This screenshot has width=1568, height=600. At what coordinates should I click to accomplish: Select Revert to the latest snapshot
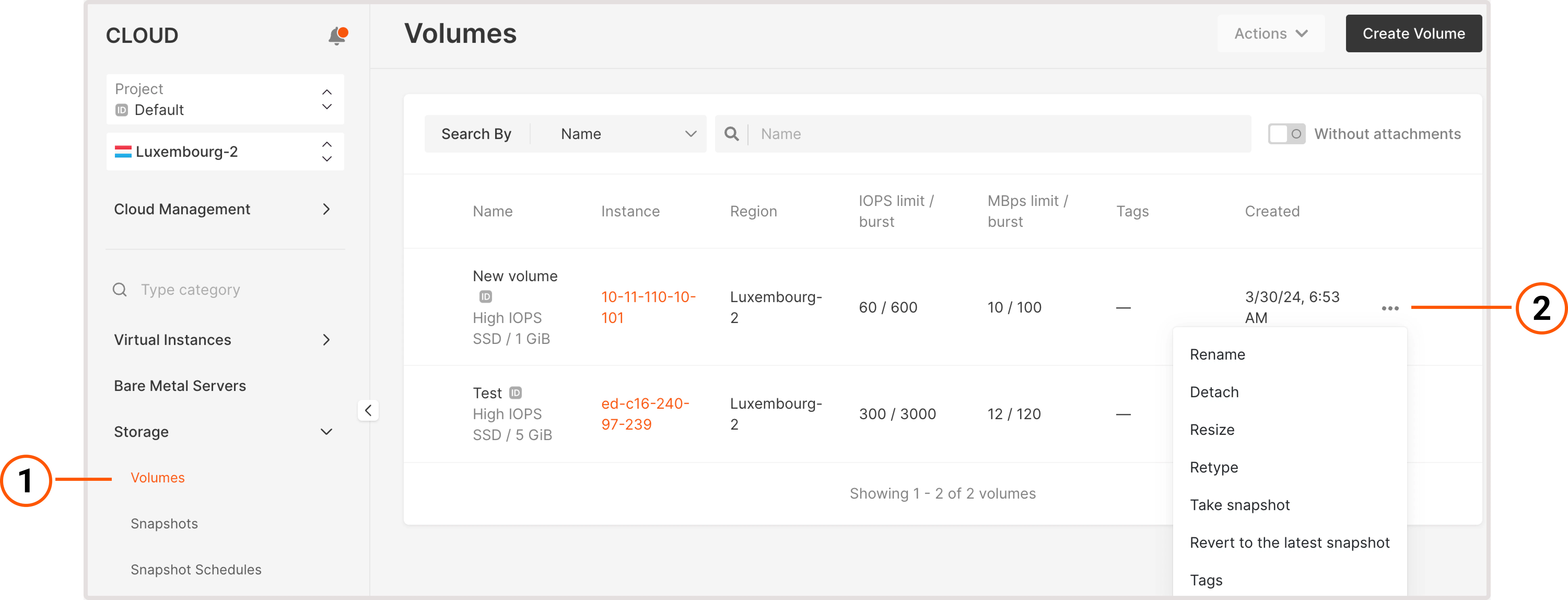click(x=1289, y=542)
